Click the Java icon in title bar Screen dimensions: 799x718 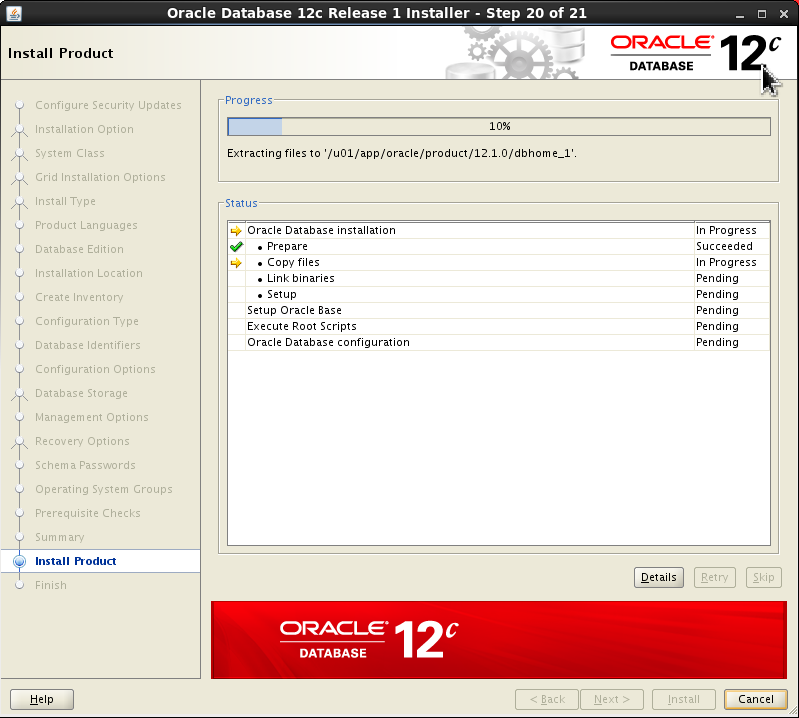click(14, 13)
